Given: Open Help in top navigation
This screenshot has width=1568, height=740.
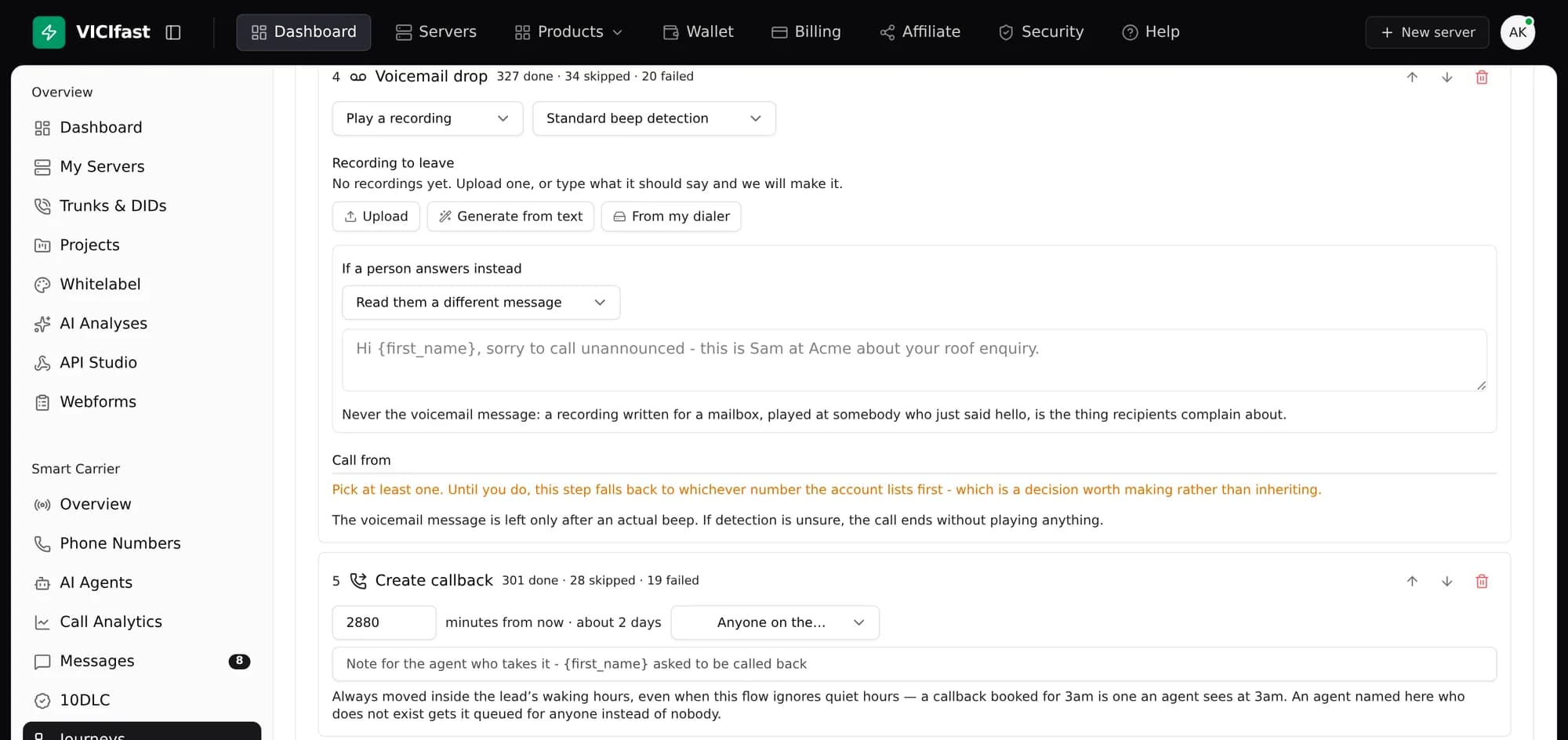Looking at the screenshot, I should pos(1151,32).
